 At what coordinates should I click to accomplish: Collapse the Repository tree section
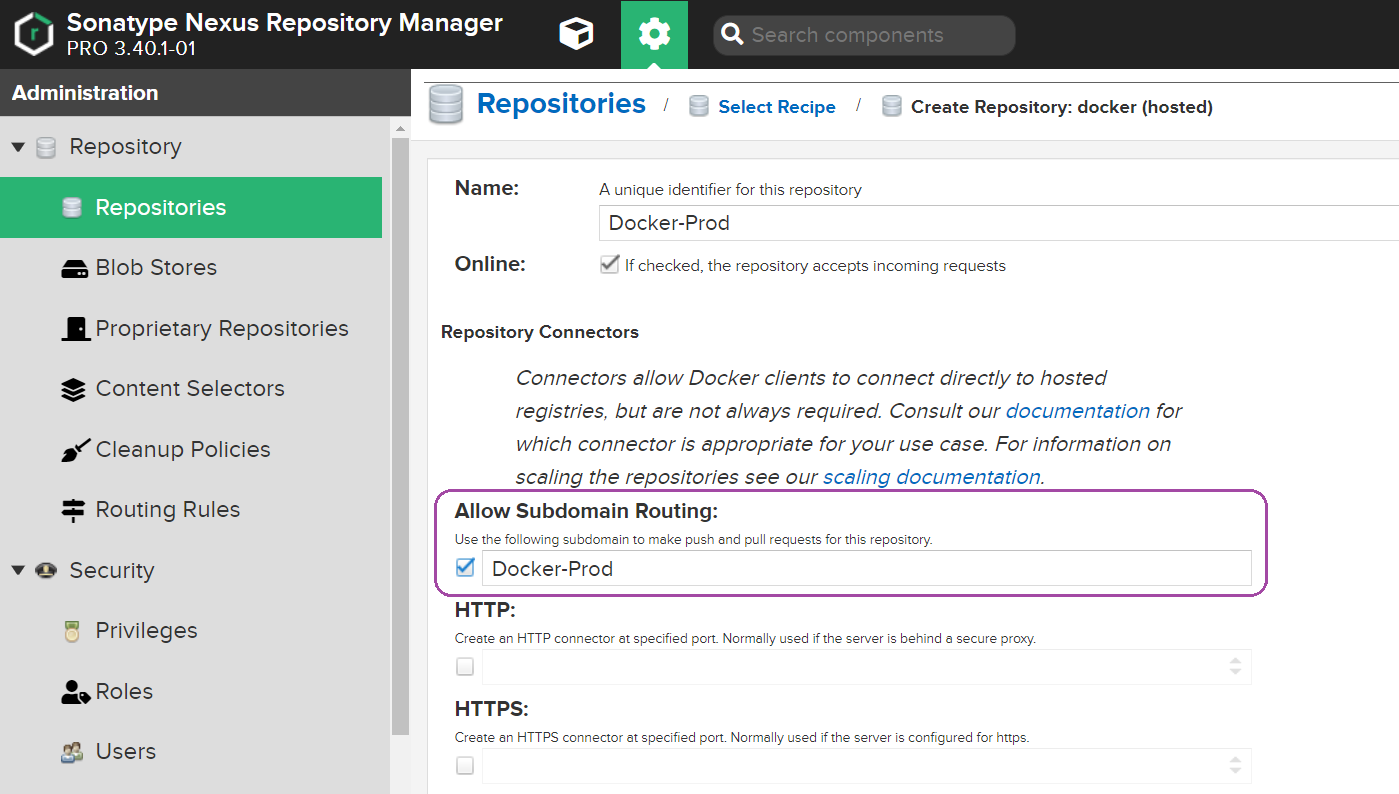[18, 147]
